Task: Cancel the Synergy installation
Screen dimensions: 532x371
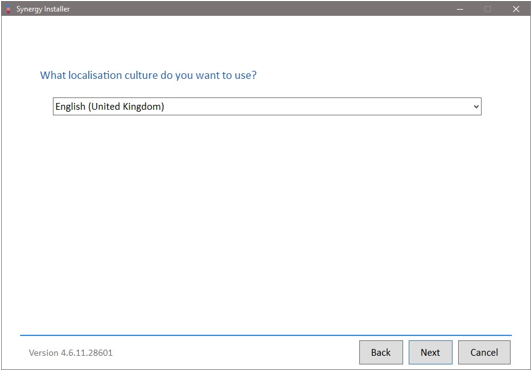Action: click(x=484, y=352)
